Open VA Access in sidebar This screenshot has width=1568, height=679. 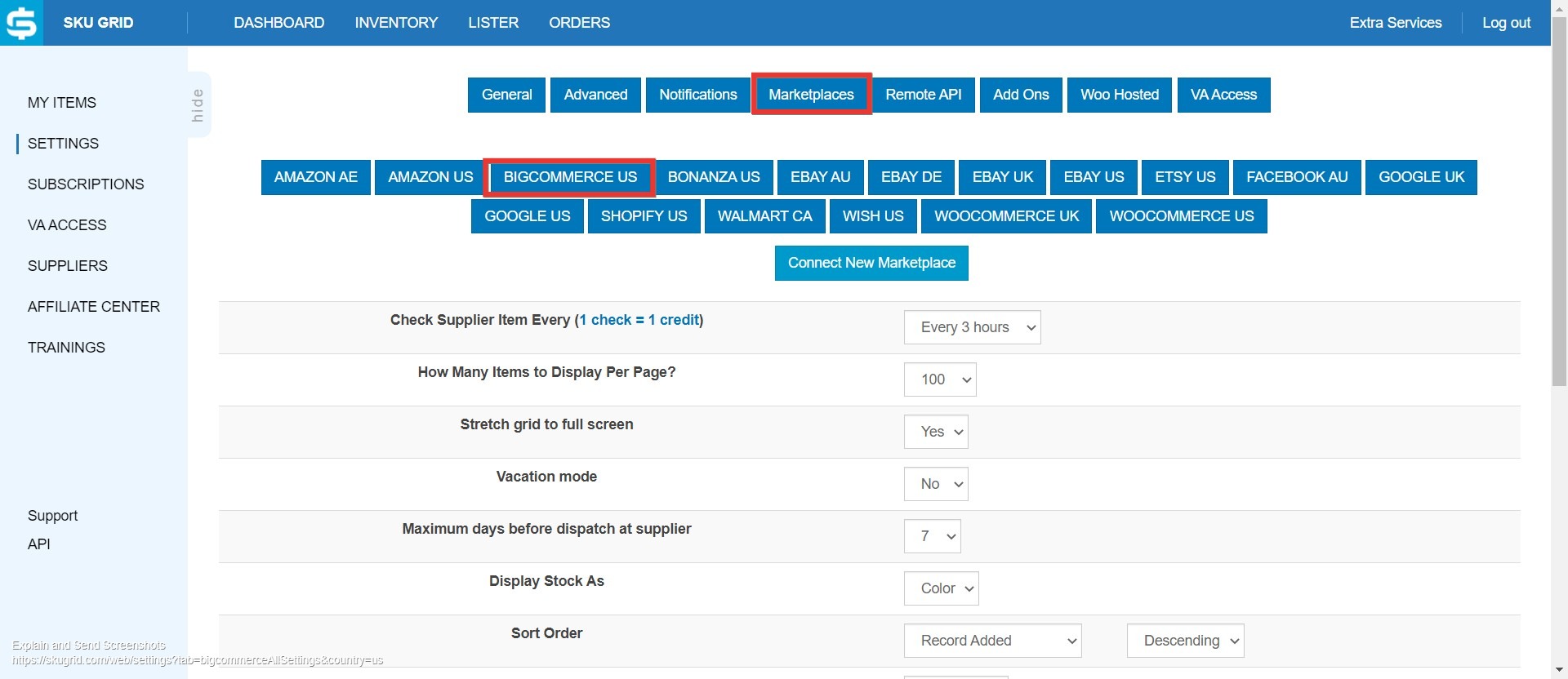pyautogui.click(x=67, y=225)
